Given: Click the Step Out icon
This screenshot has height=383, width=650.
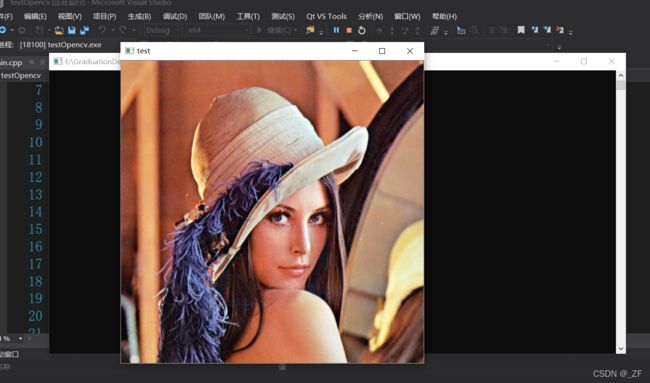Looking at the screenshot, I should (417, 30).
